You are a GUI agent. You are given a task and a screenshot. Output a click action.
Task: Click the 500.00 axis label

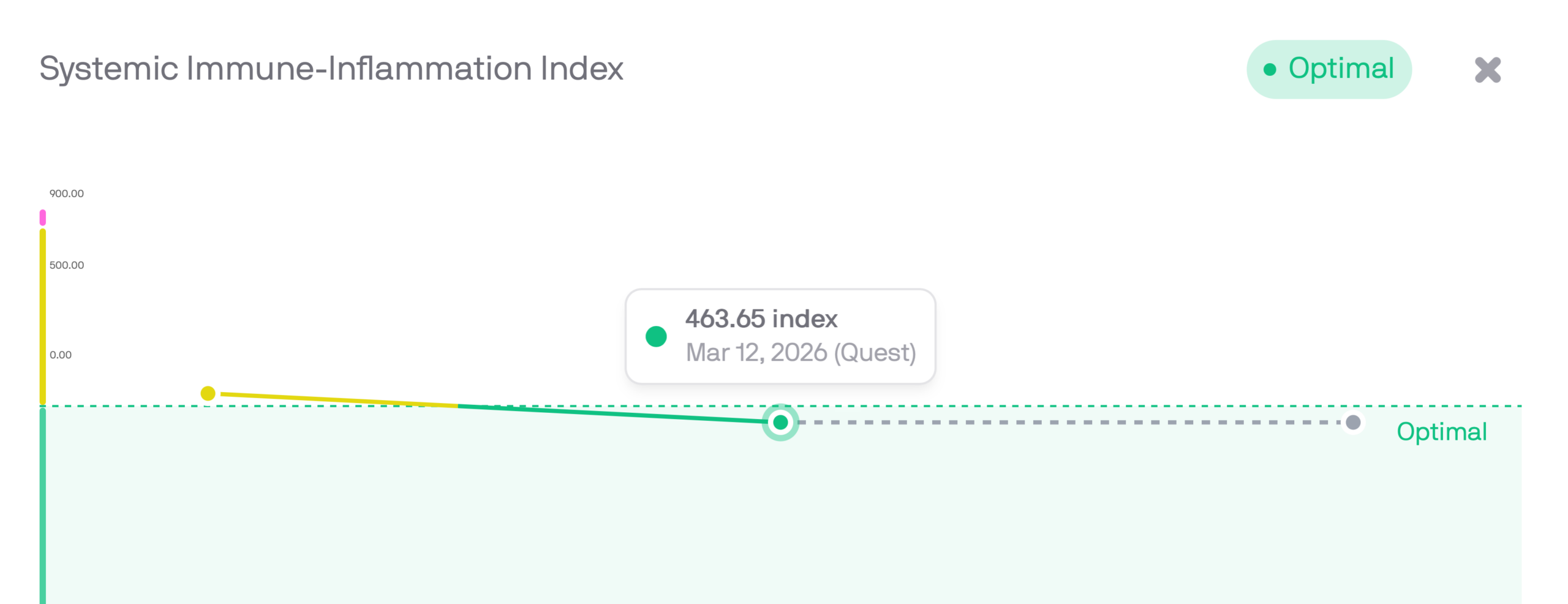(67, 265)
